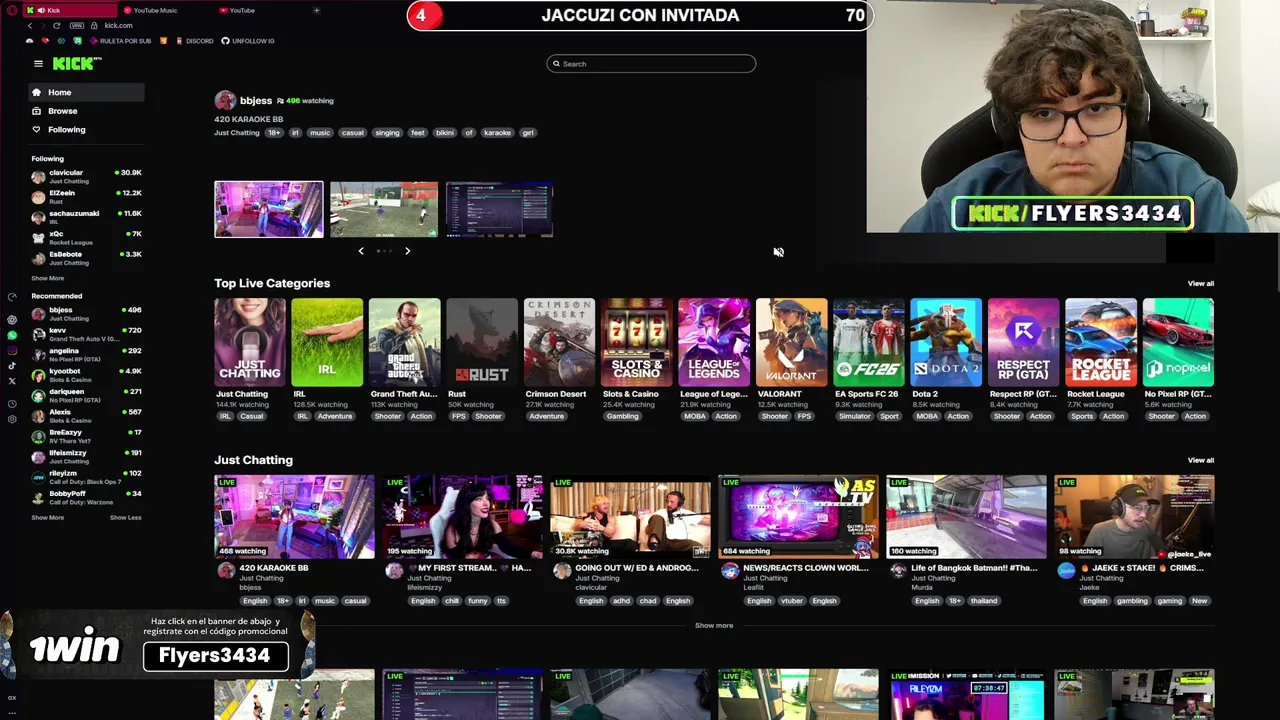Image resolution: width=1280 pixels, height=720 pixels.
Task: Click the Gambling tag under Slots & Casino
Action: 622,416
